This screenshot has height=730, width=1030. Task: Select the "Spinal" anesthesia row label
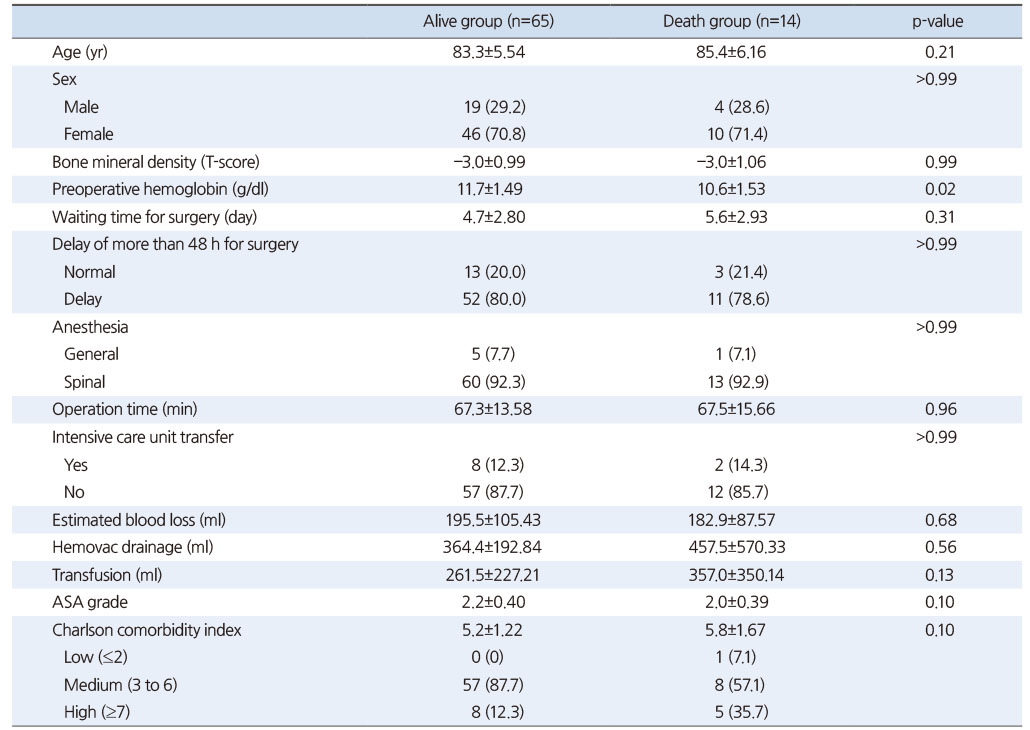tap(84, 382)
